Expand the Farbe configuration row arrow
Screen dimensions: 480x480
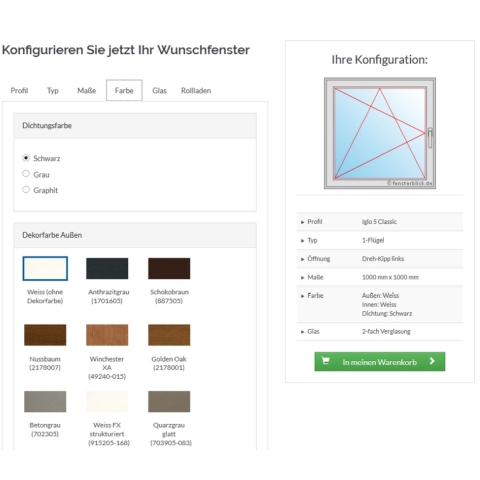click(x=303, y=296)
